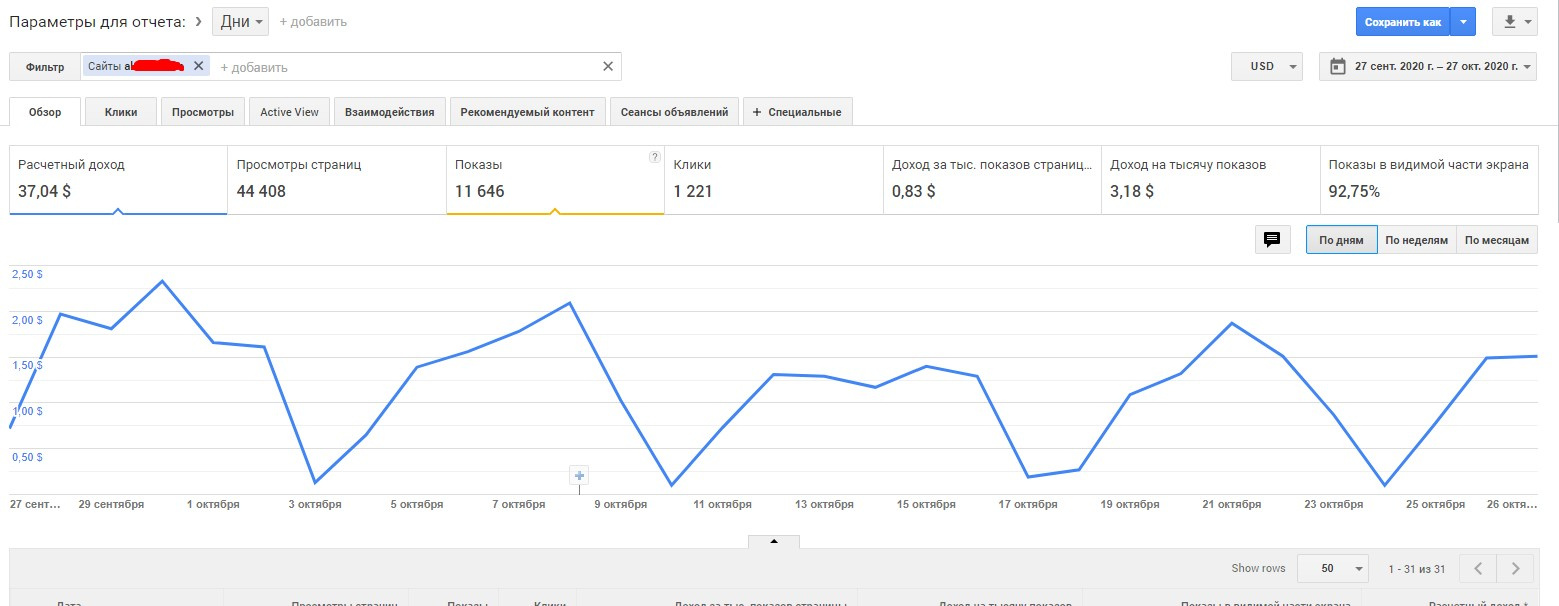This screenshot has height=606, width=1559.
Task: Open the arrow next to Сохранить как
Action: click(1463, 21)
